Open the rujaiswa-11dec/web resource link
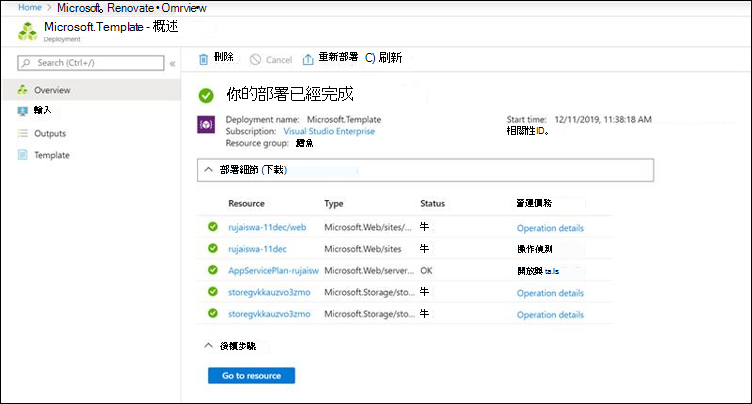The height and width of the screenshot is (404, 752). (267, 227)
